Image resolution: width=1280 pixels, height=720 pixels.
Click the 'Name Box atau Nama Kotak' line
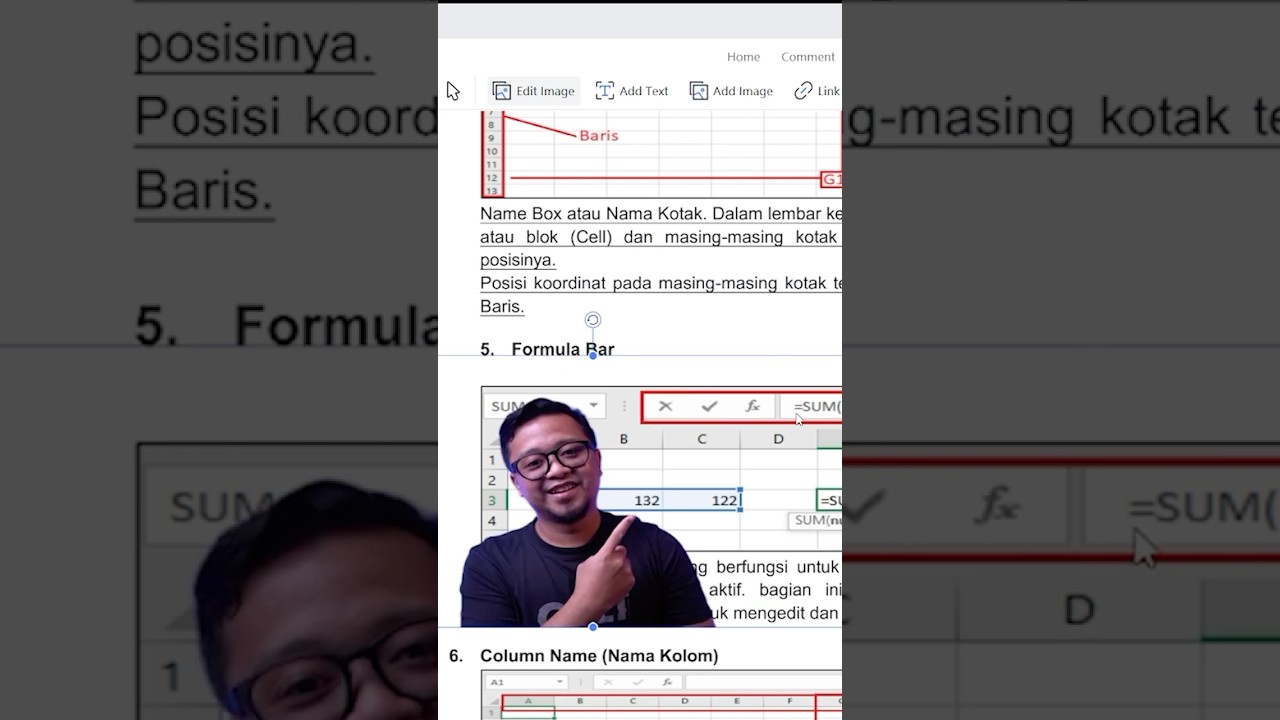coord(661,214)
